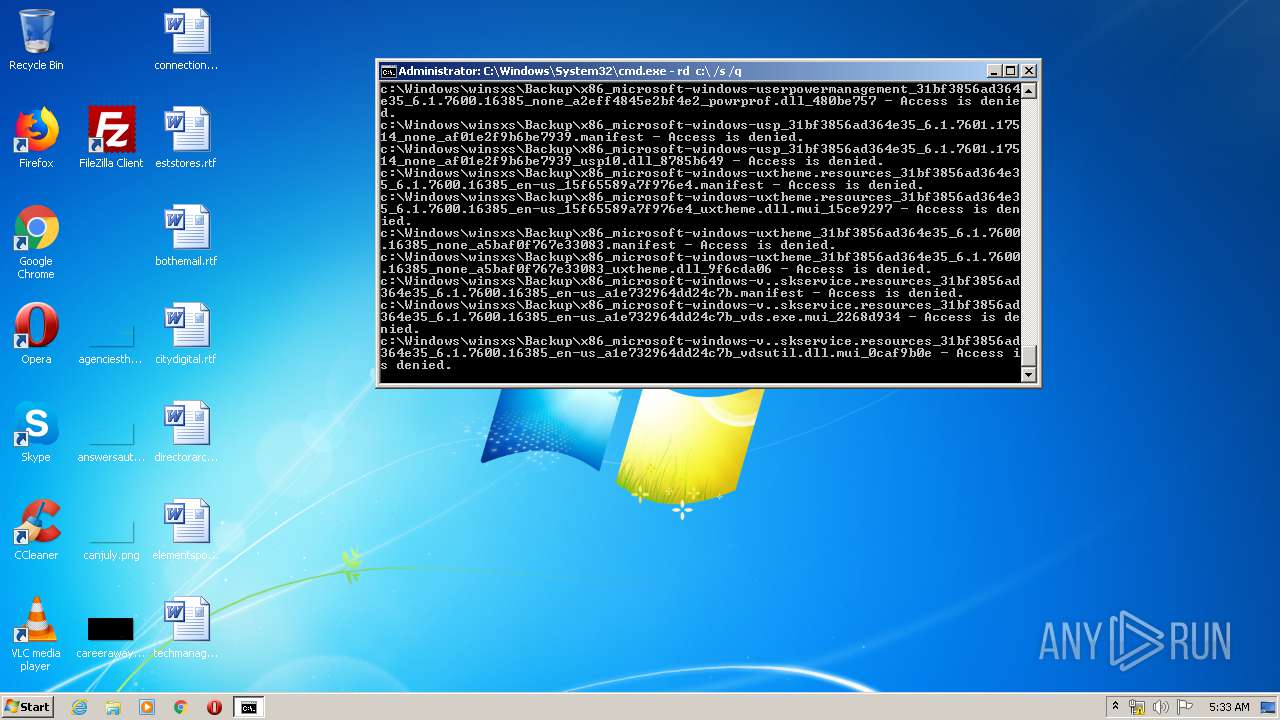Switch to cmd.exe taskbar button
This screenshot has height=720, width=1280.
pos(248,707)
